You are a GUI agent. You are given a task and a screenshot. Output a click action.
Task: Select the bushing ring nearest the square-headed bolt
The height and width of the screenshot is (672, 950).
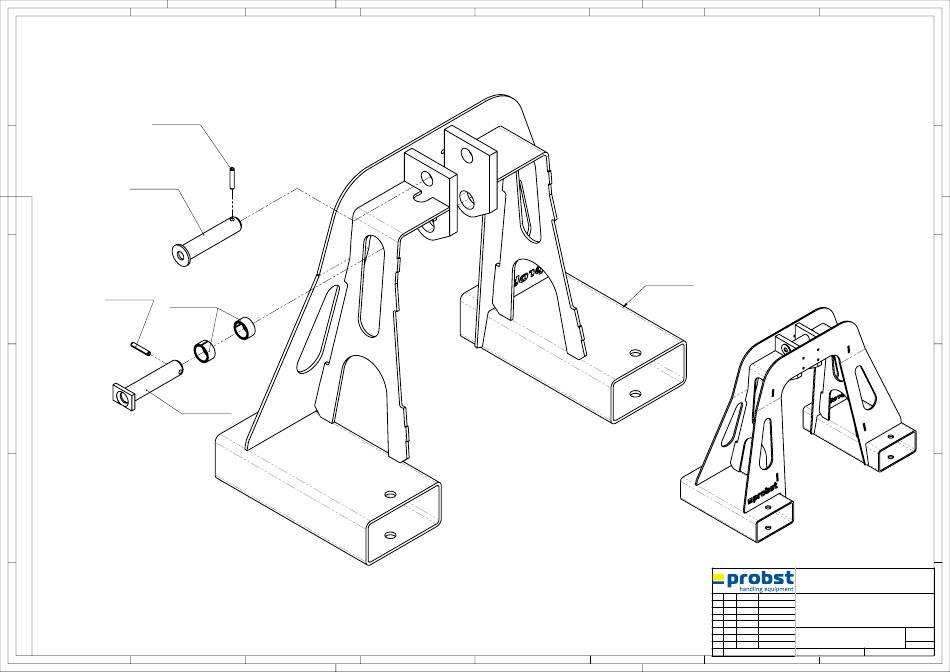tap(204, 351)
